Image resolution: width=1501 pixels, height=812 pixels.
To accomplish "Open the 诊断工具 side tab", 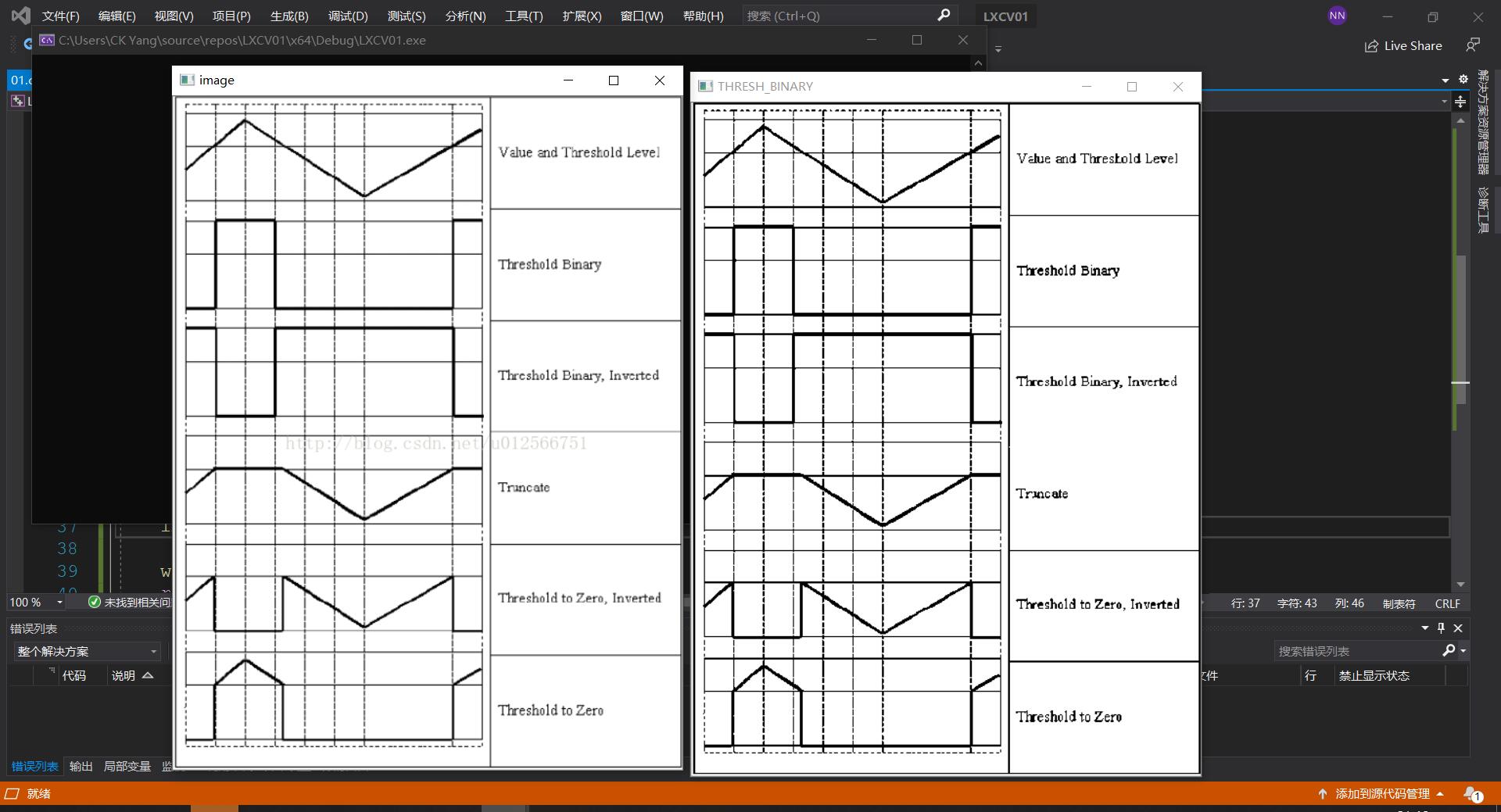I will pos(1483,209).
